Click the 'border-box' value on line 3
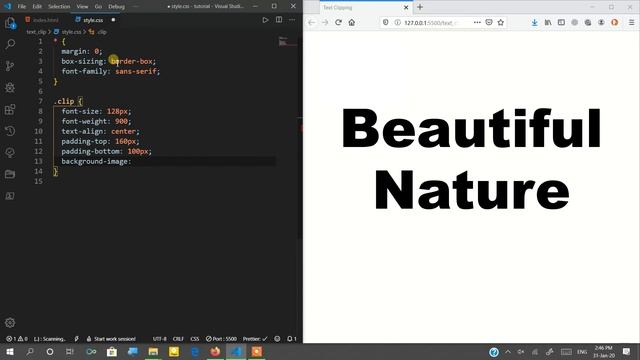This screenshot has width=640, height=360. tap(132, 61)
